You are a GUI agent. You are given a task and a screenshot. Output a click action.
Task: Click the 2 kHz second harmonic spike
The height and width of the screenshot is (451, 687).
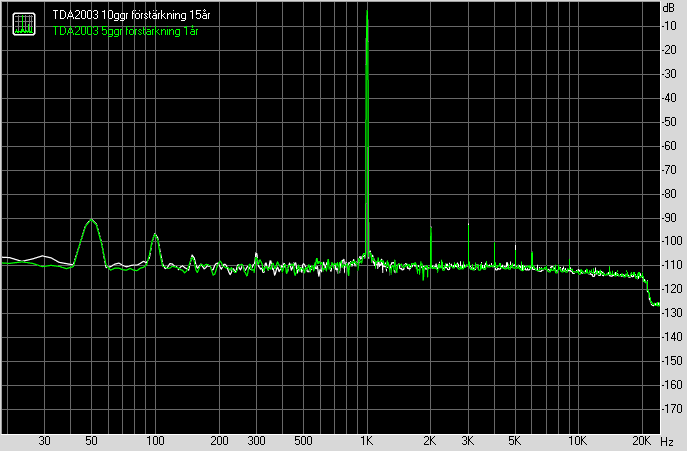(431, 245)
